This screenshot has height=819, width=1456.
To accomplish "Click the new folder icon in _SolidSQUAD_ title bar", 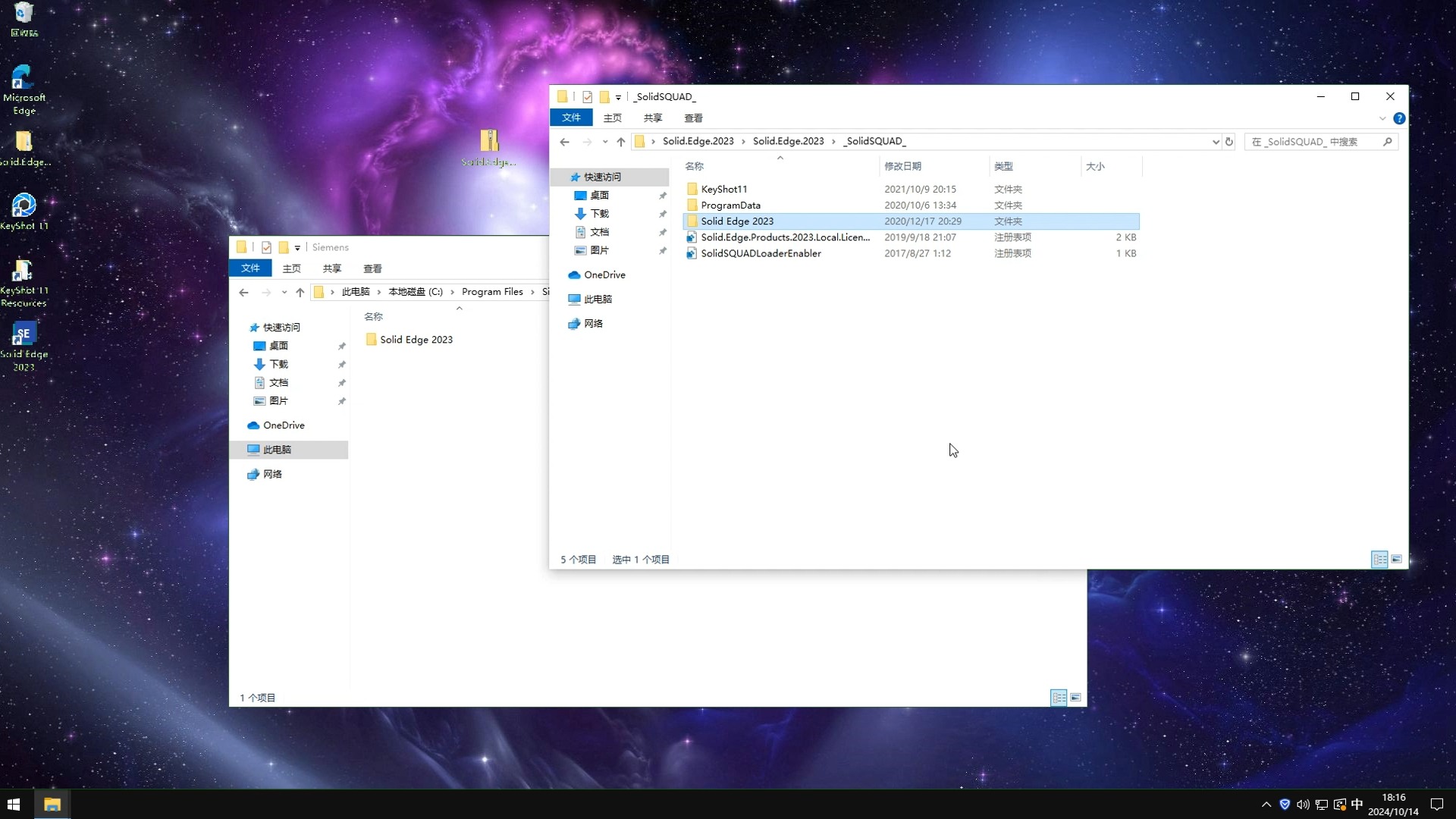I will [604, 97].
